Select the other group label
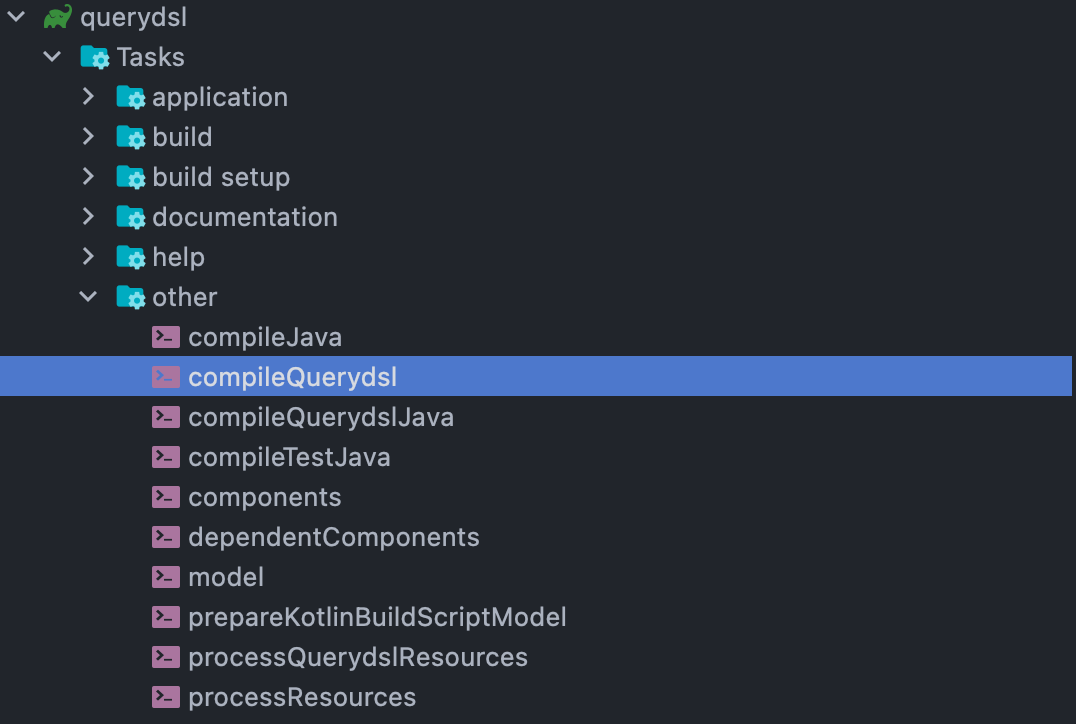Viewport: 1076px width, 724px height. click(185, 297)
